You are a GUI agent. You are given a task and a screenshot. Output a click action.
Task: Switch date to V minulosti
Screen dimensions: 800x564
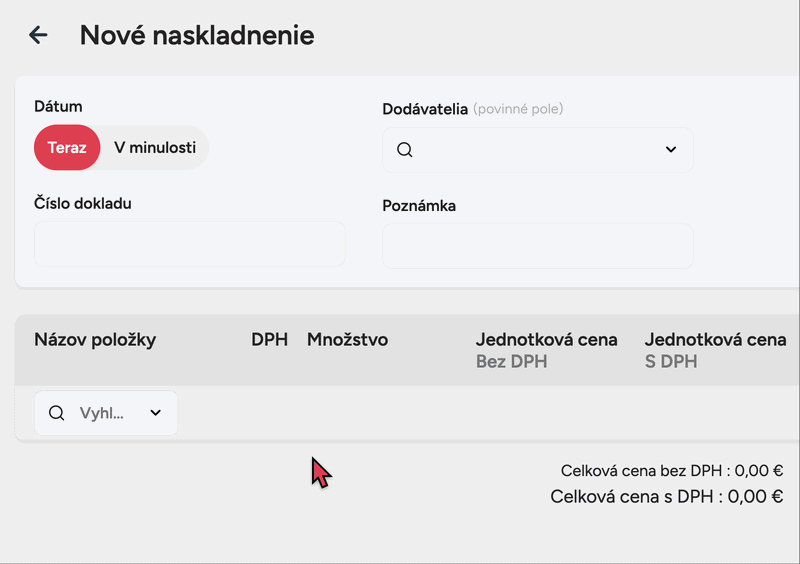tap(155, 148)
